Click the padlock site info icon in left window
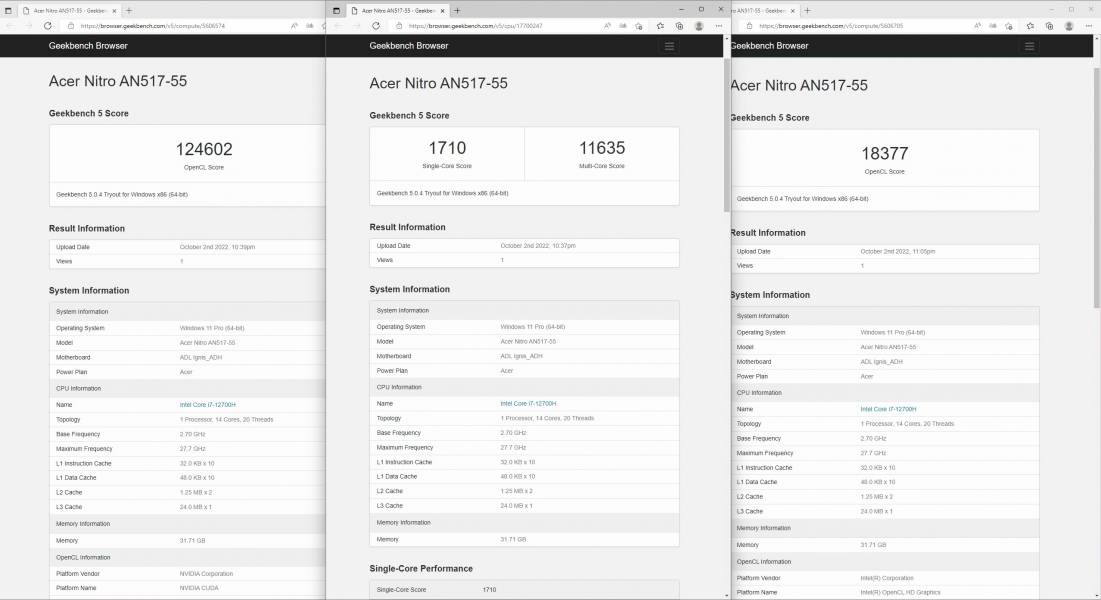The height and width of the screenshot is (600, 1101). point(71,26)
